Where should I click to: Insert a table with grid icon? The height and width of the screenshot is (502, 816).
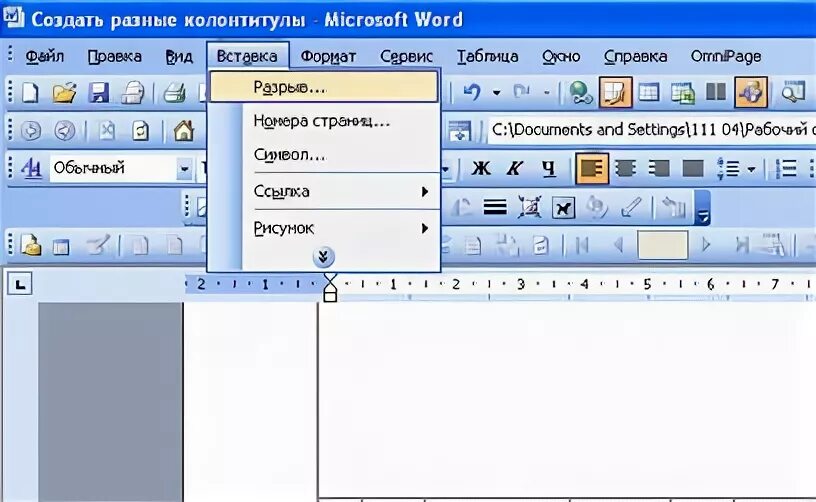649,93
